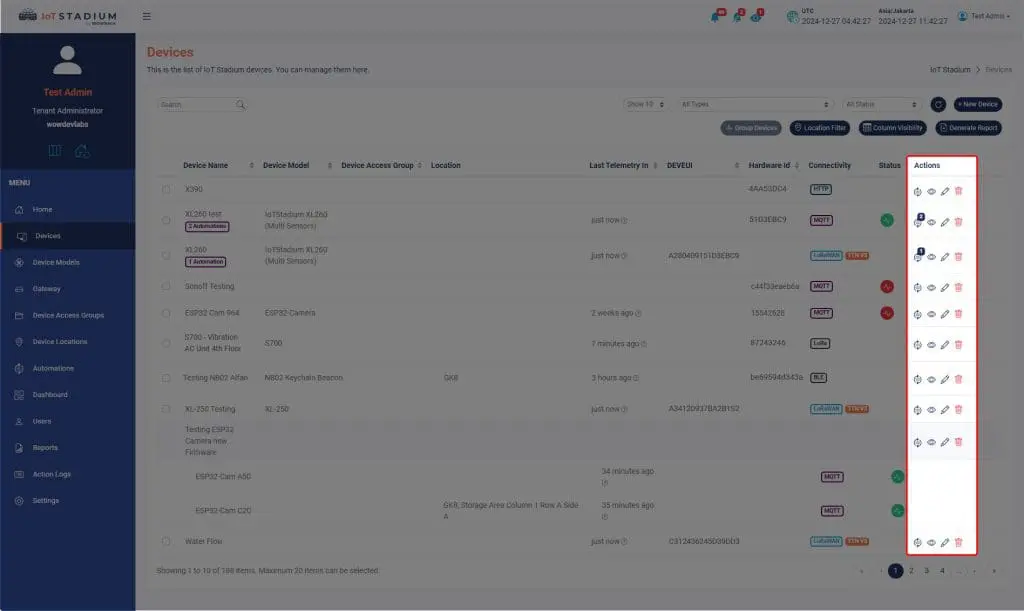1024x611 pixels.
Task: Toggle the hamburger sidebar menu icon
Action: (147, 17)
